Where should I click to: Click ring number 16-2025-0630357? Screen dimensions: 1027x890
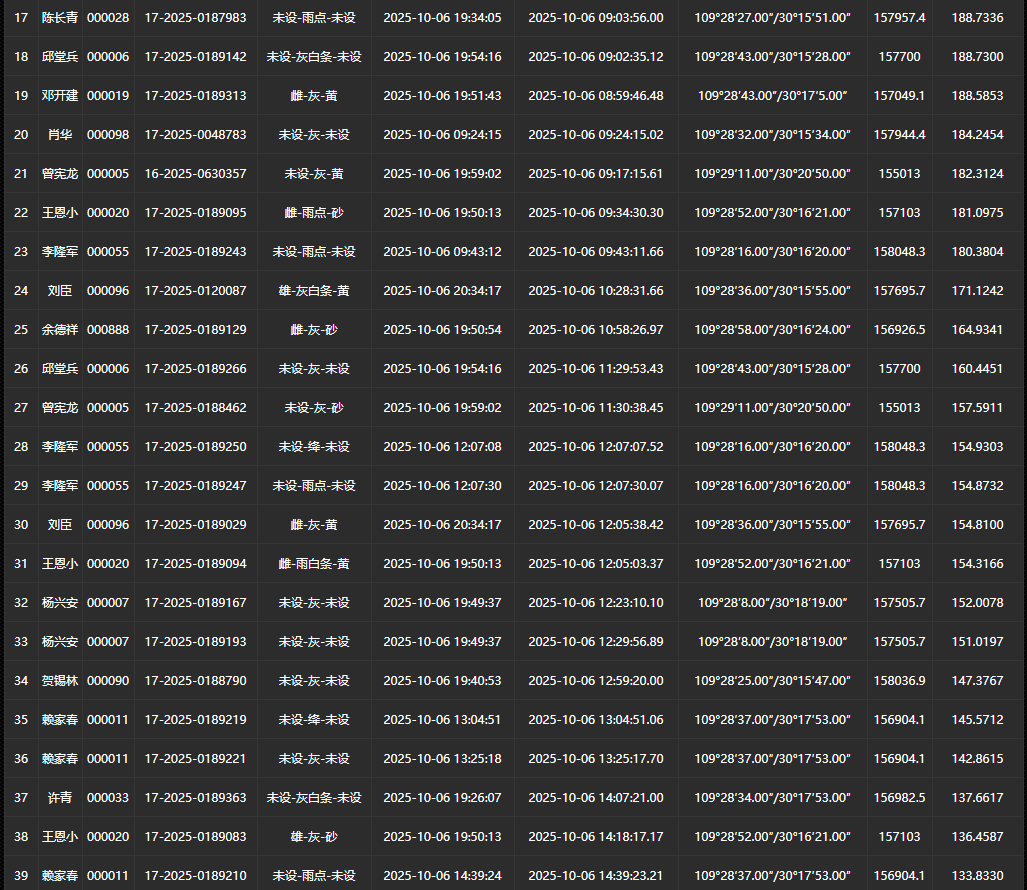[195, 174]
